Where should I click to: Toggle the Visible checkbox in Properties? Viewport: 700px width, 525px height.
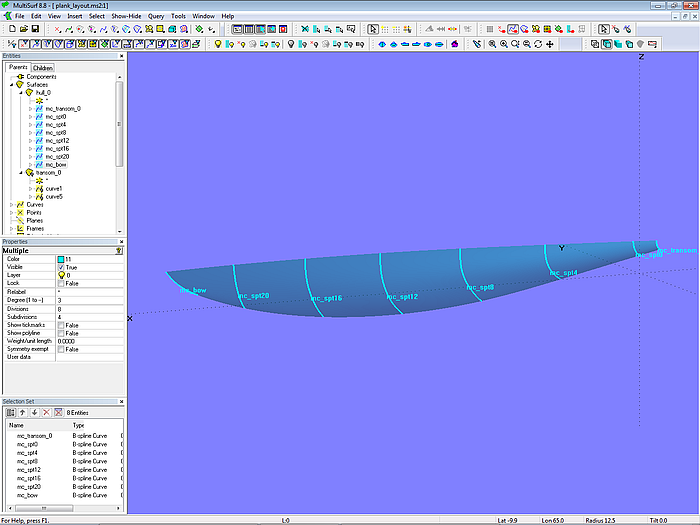61,268
